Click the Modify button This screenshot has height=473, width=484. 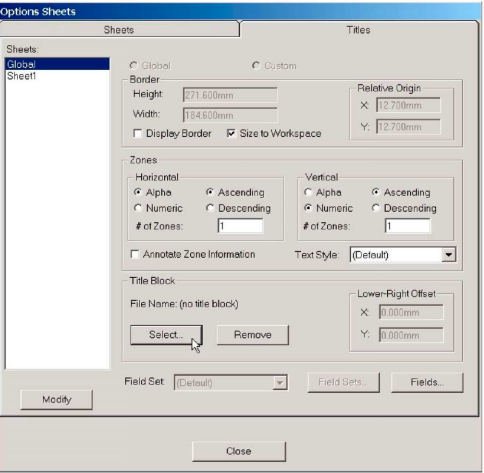coord(57,399)
